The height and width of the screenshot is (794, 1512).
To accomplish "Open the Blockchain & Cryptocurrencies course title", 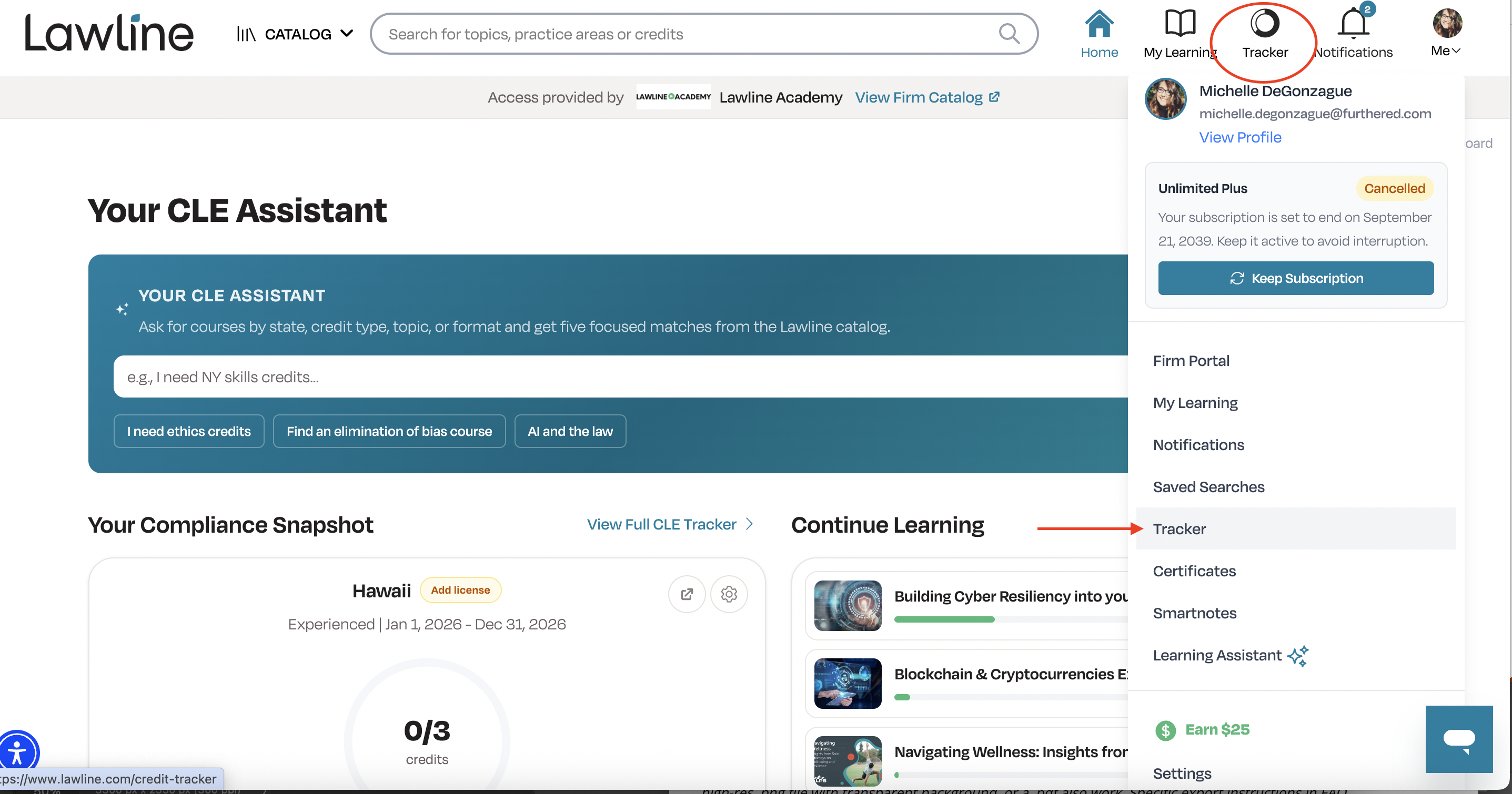I will [1011, 674].
